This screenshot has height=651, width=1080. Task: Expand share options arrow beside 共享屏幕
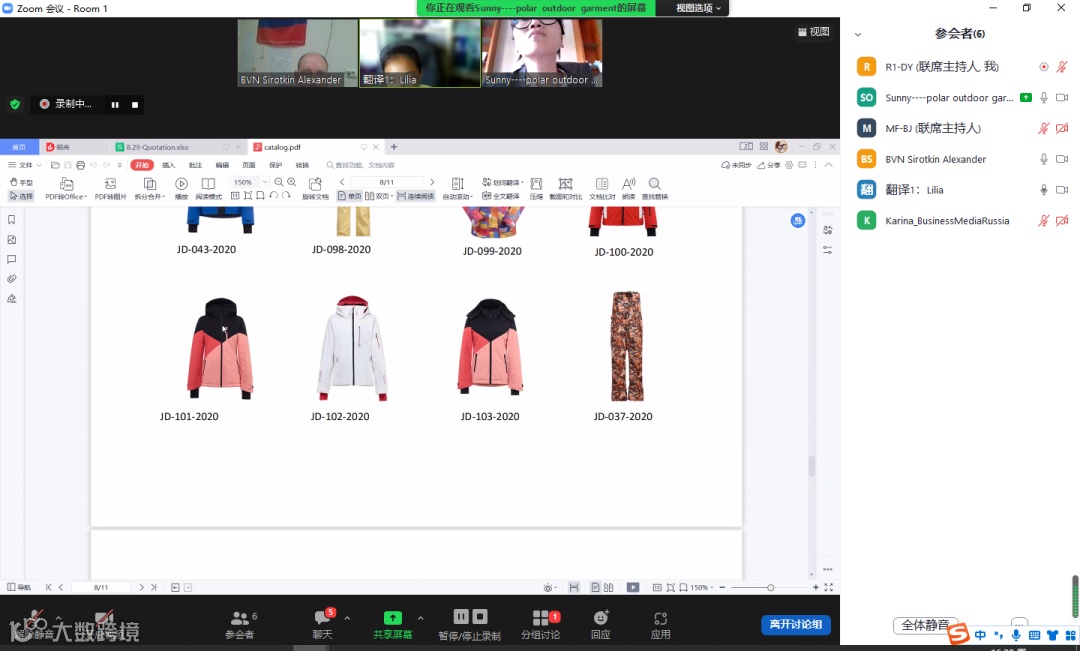[x=420, y=618]
